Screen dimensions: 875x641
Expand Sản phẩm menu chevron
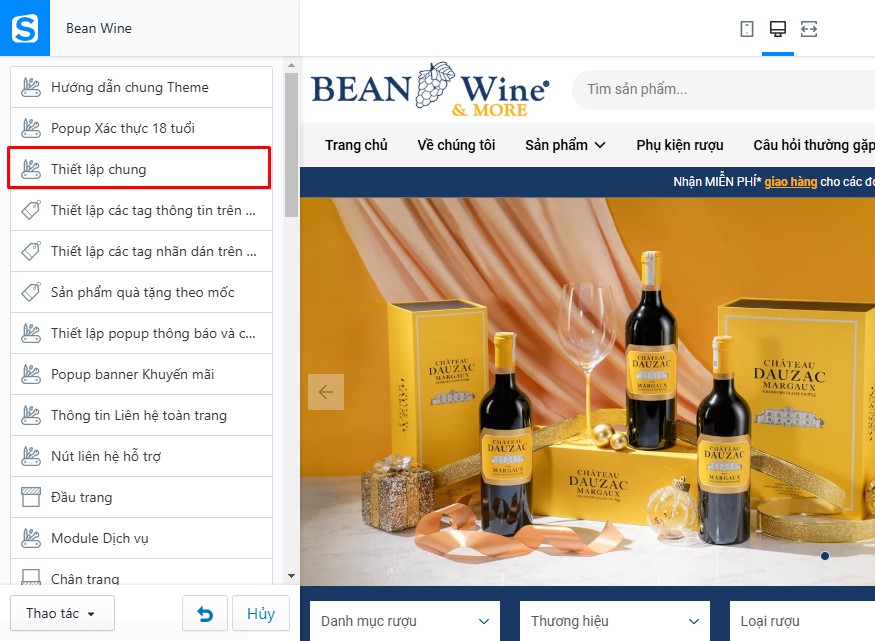(x=600, y=146)
